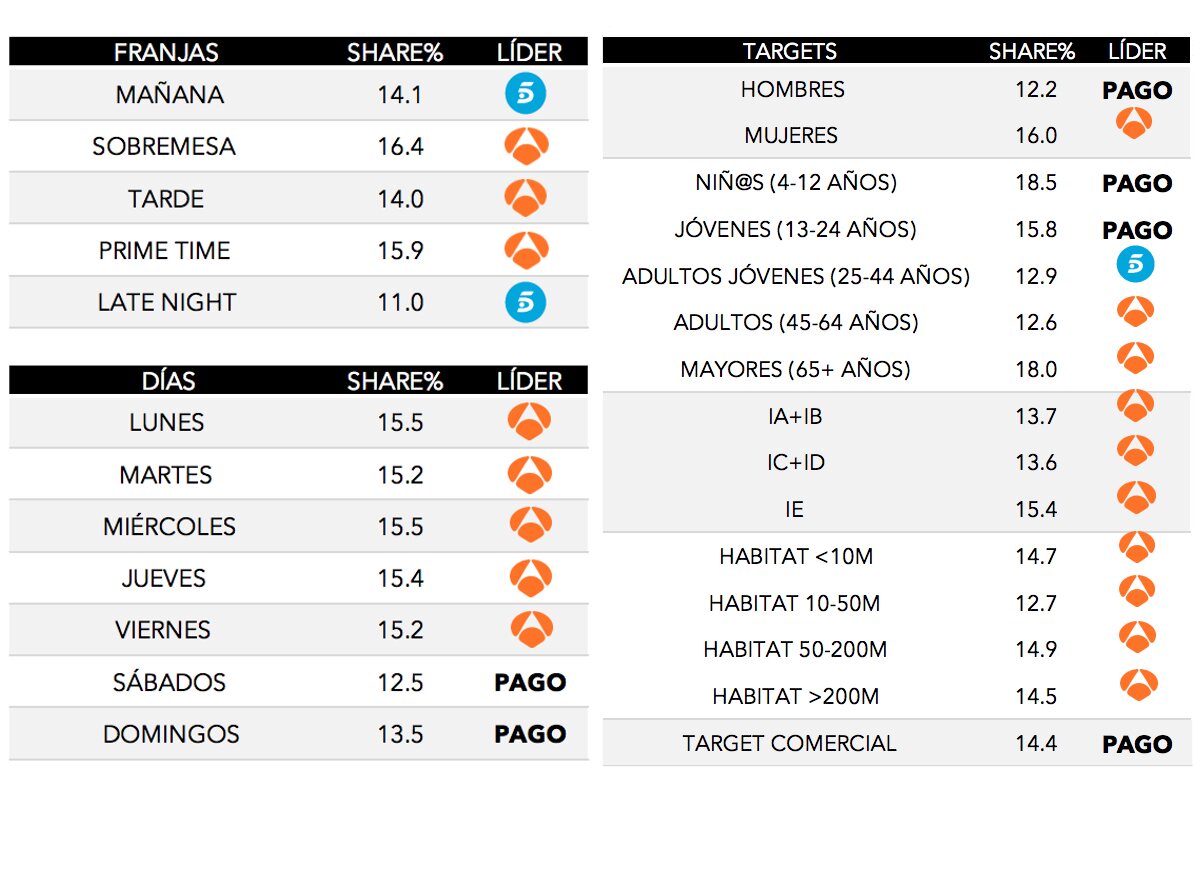The image size is (1200, 870).
Task: Click the PAGO label in the SÁBADOS row
Action: 530,683
